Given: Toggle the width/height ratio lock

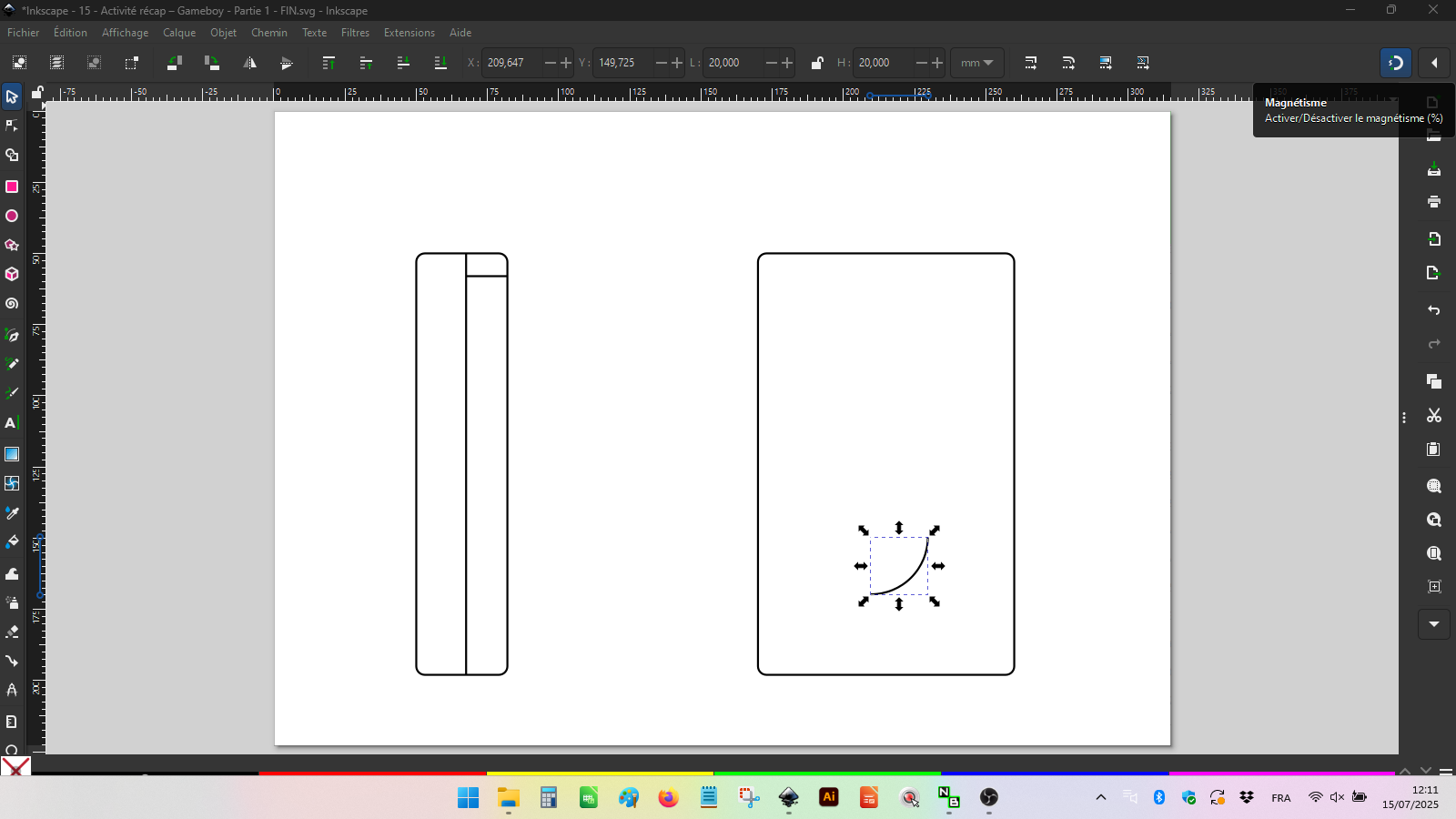Looking at the screenshot, I should pos(817,63).
